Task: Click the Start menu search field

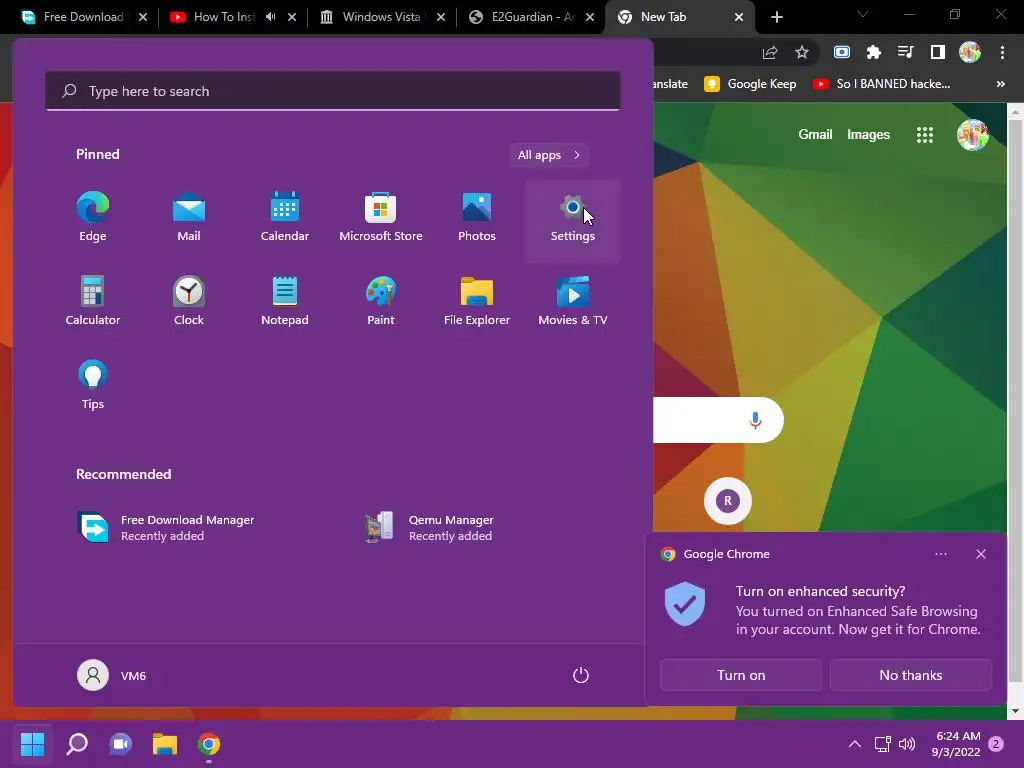Action: 333,91
